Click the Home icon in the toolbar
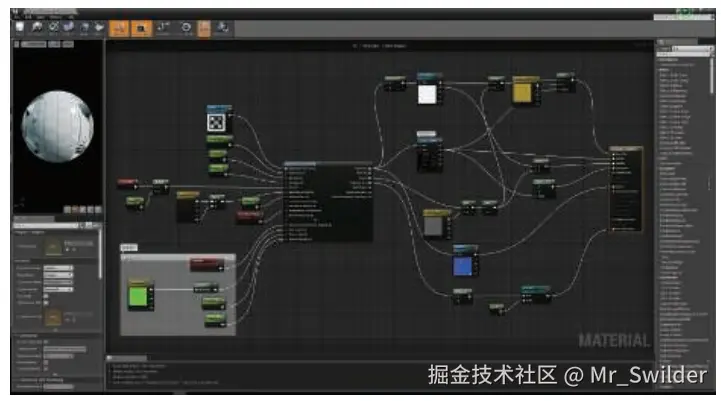Image resolution: width=721 pixels, height=401 pixels. [85, 28]
